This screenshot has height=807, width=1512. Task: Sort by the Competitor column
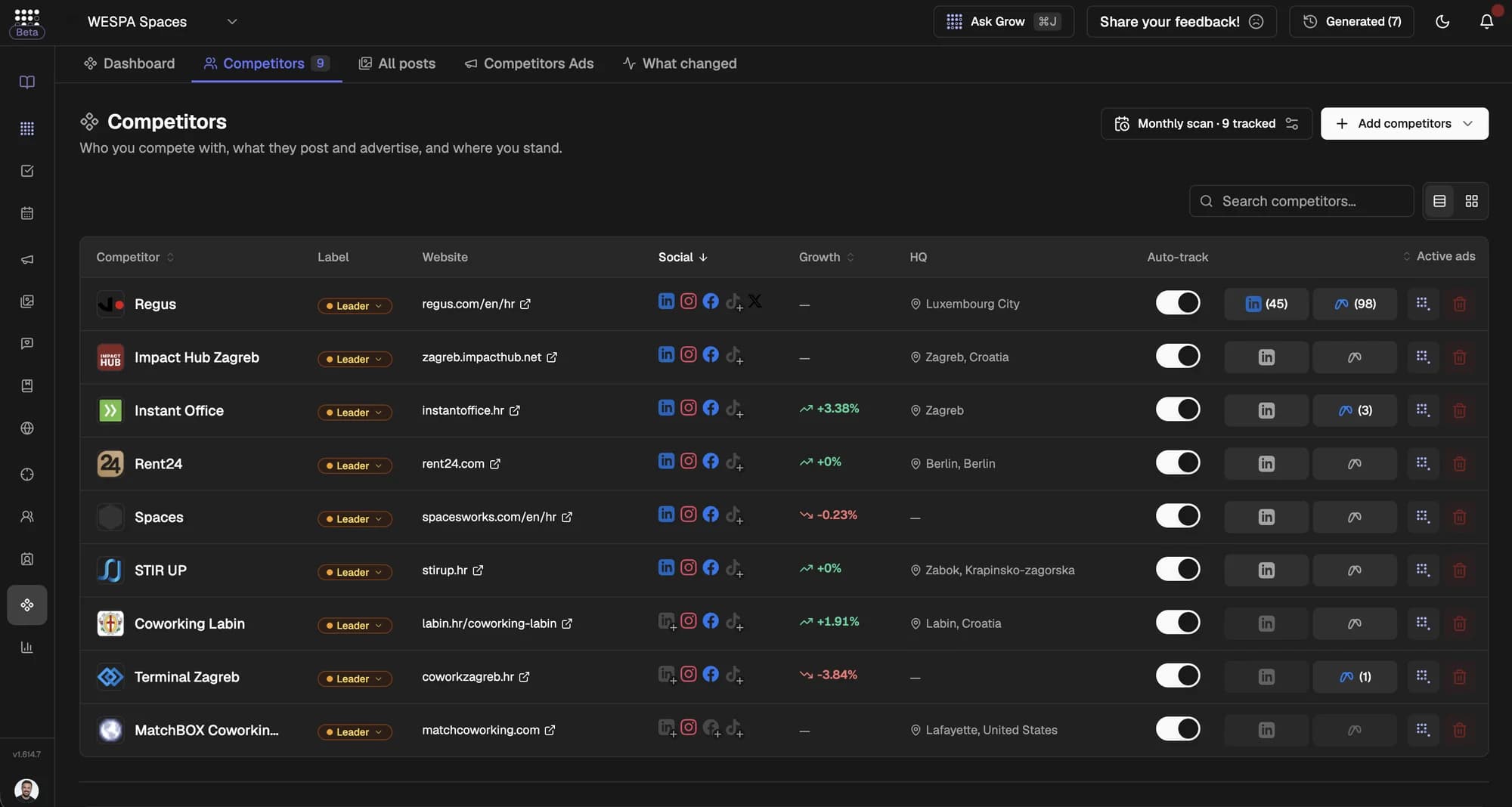click(135, 257)
